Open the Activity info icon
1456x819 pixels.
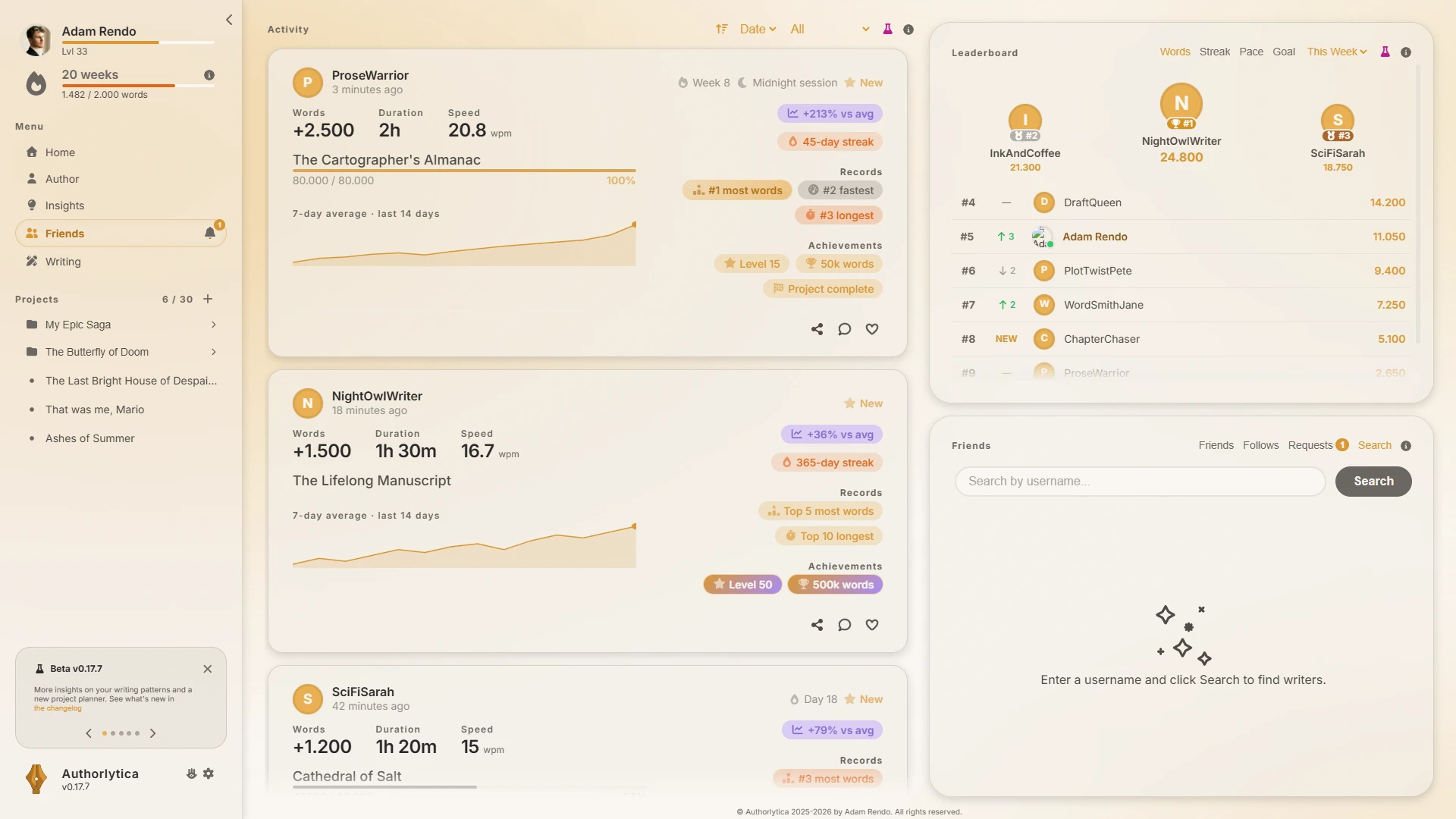click(908, 30)
